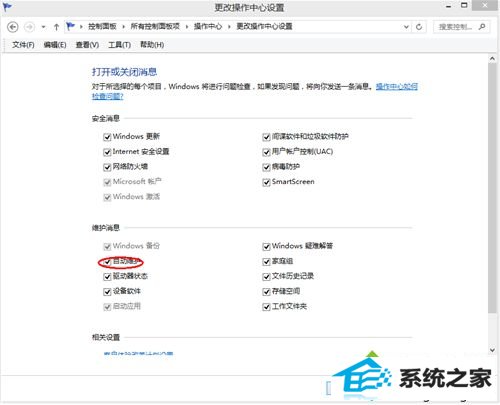The image size is (500, 405).
Task: Click the search magnifier icon
Action: pos(482,27)
